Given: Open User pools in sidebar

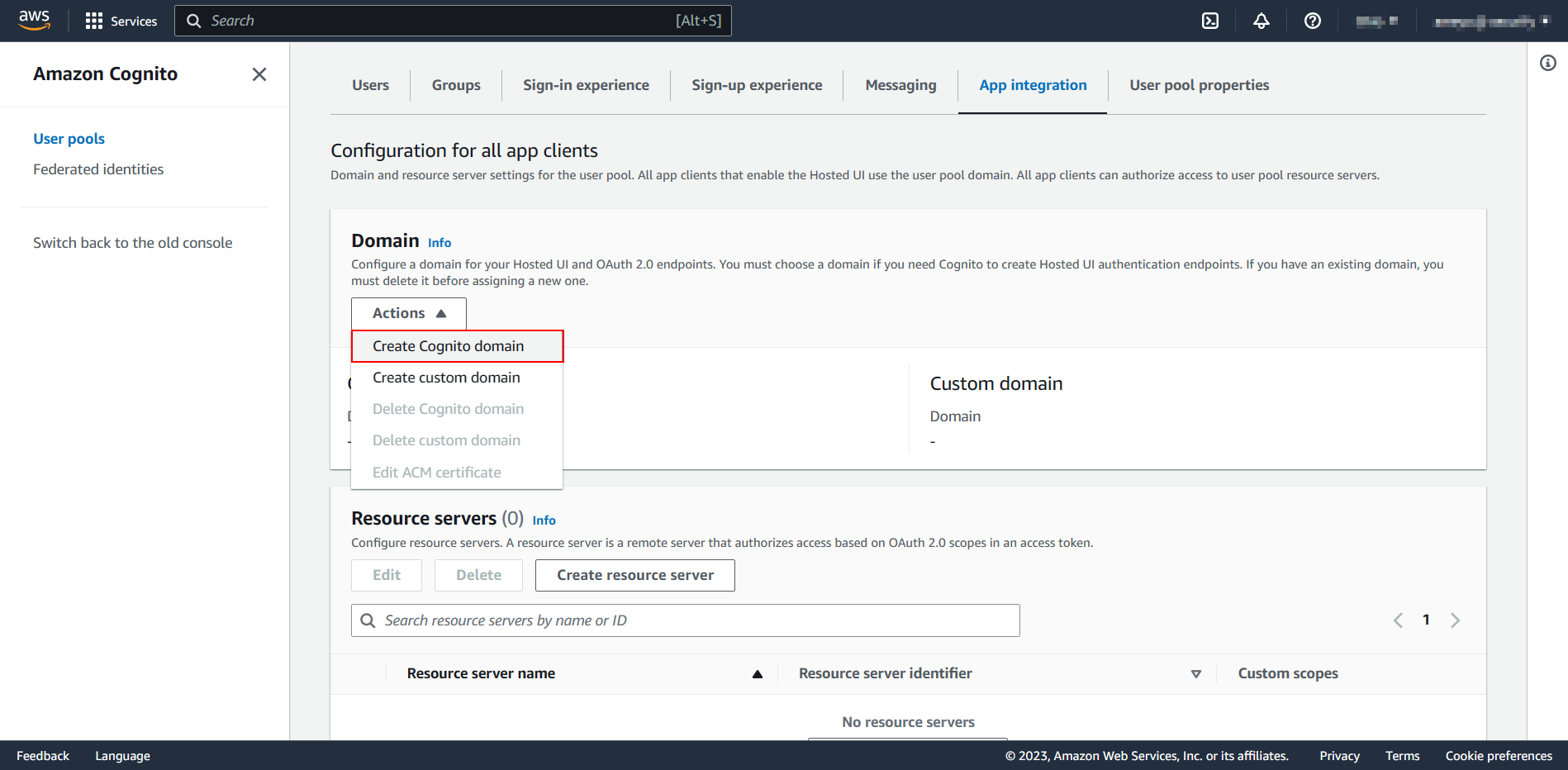Looking at the screenshot, I should coord(69,139).
